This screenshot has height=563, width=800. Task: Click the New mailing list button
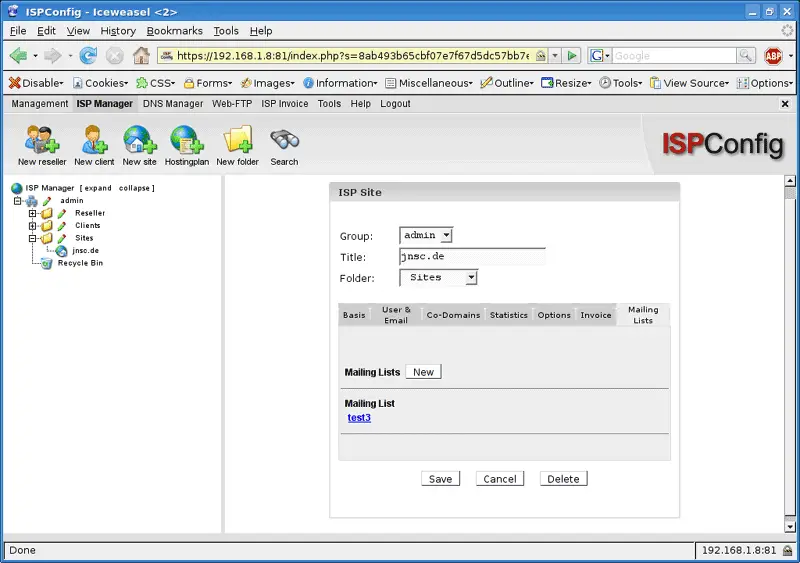[x=423, y=372]
